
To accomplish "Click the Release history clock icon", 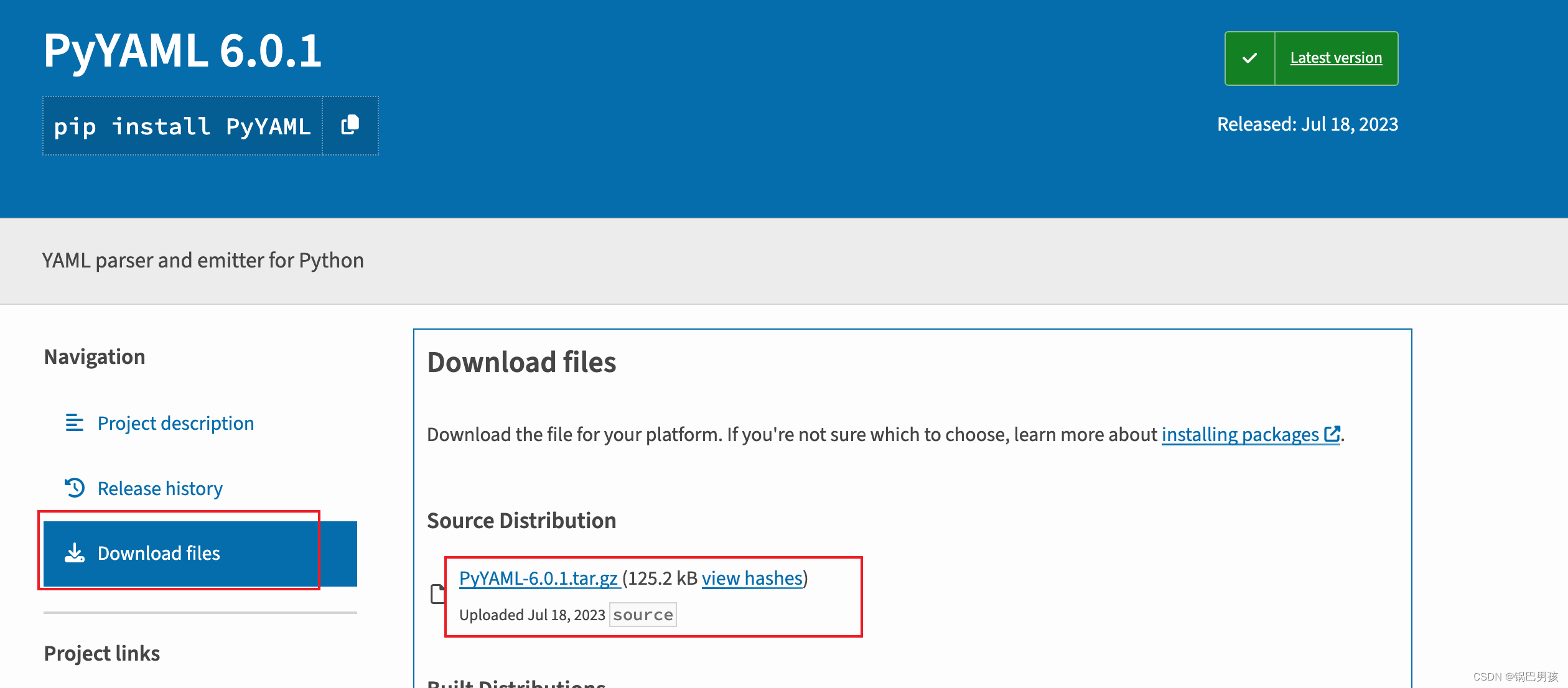I will [75, 488].
